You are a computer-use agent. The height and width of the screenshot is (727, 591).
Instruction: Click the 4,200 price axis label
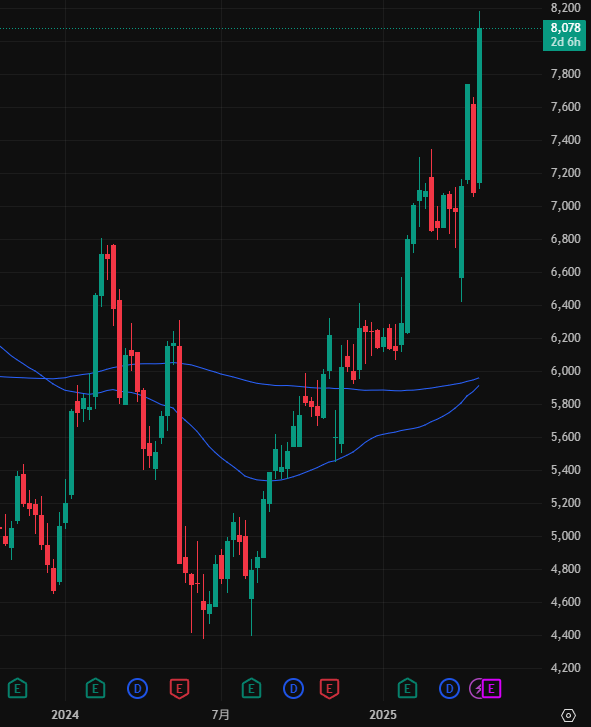(x=566, y=668)
